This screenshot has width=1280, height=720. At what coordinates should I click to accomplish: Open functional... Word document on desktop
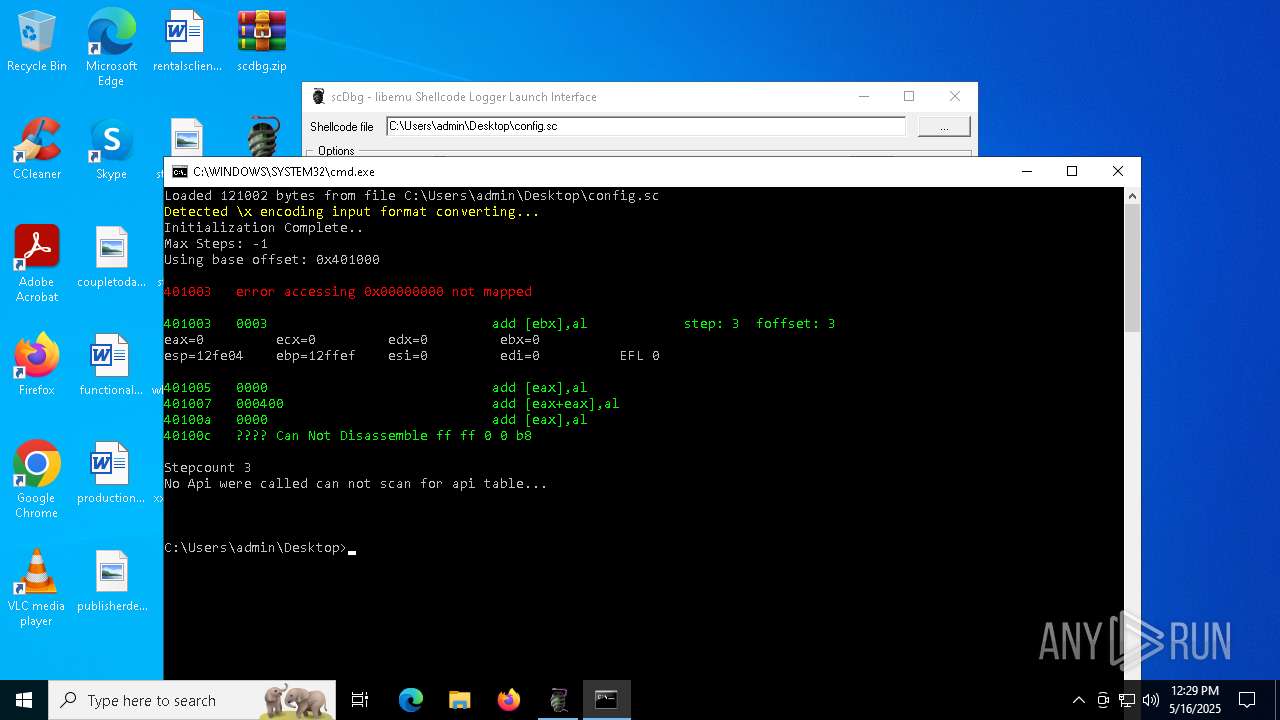111,365
